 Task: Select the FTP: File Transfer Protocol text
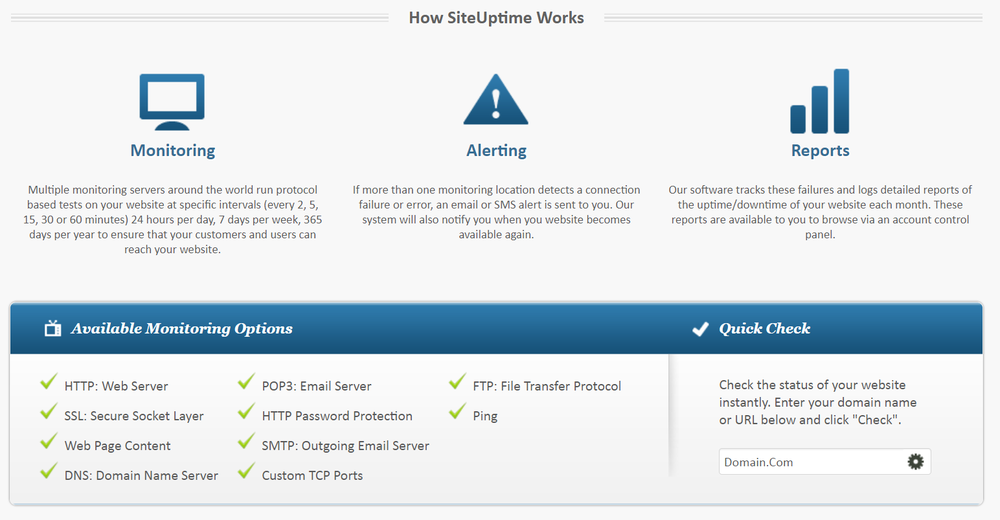point(547,386)
